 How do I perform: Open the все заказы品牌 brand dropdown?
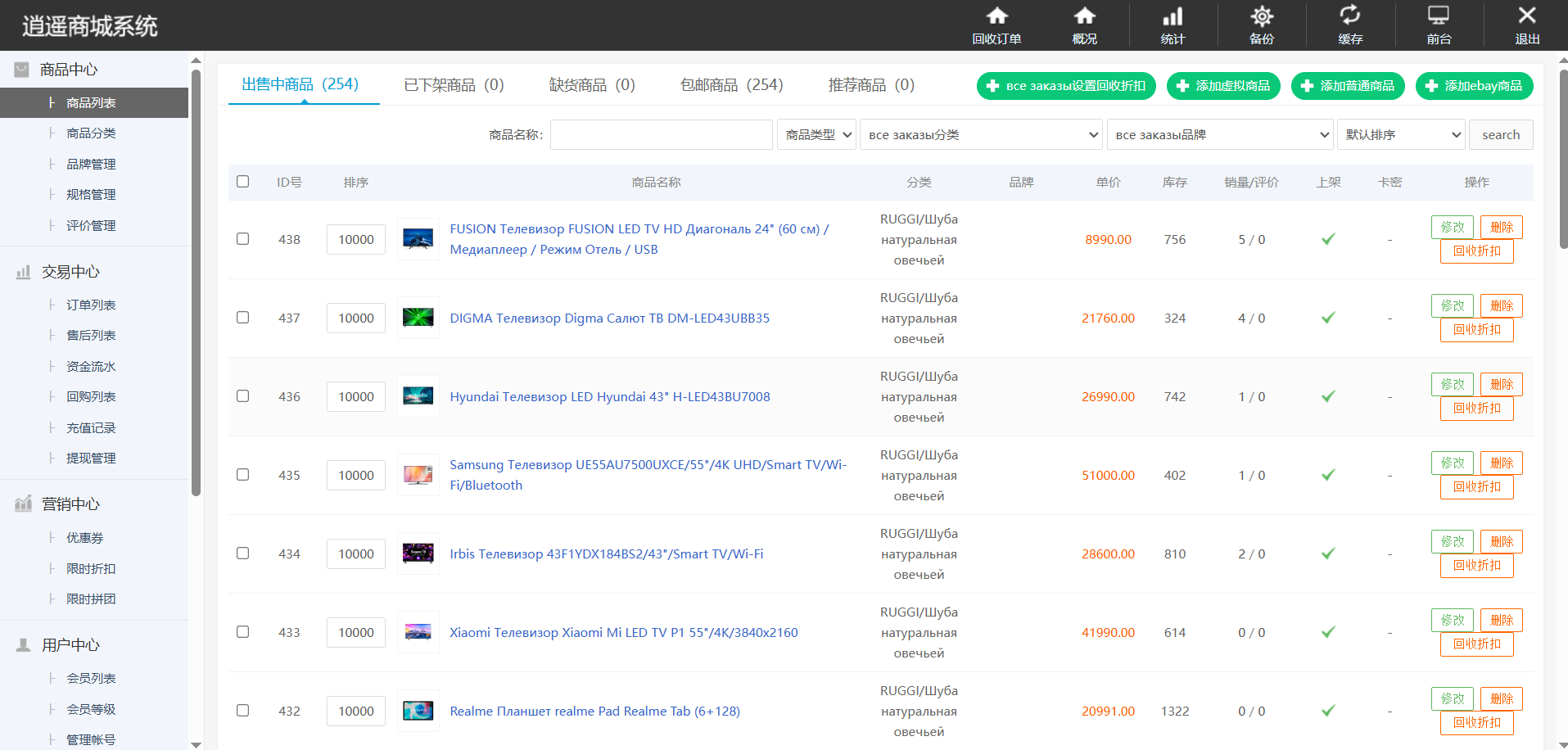coord(1220,135)
